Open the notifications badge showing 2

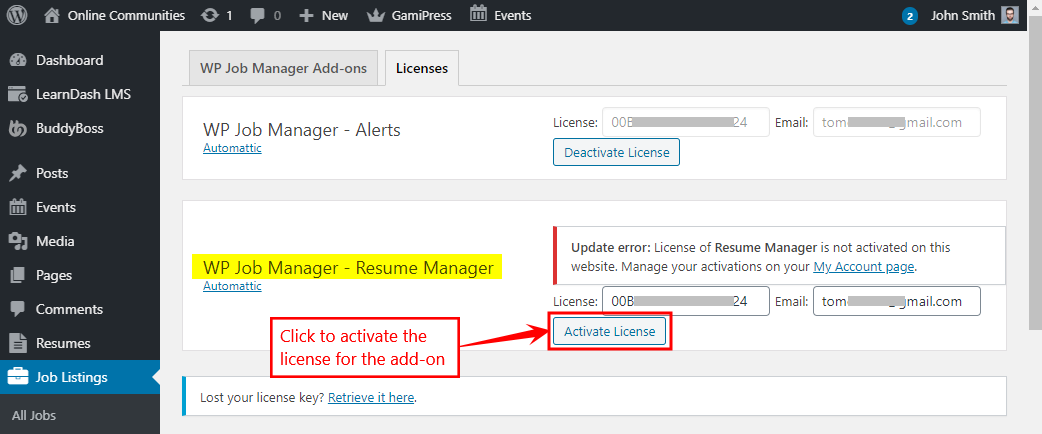pyautogui.click(x=910, y=16)
